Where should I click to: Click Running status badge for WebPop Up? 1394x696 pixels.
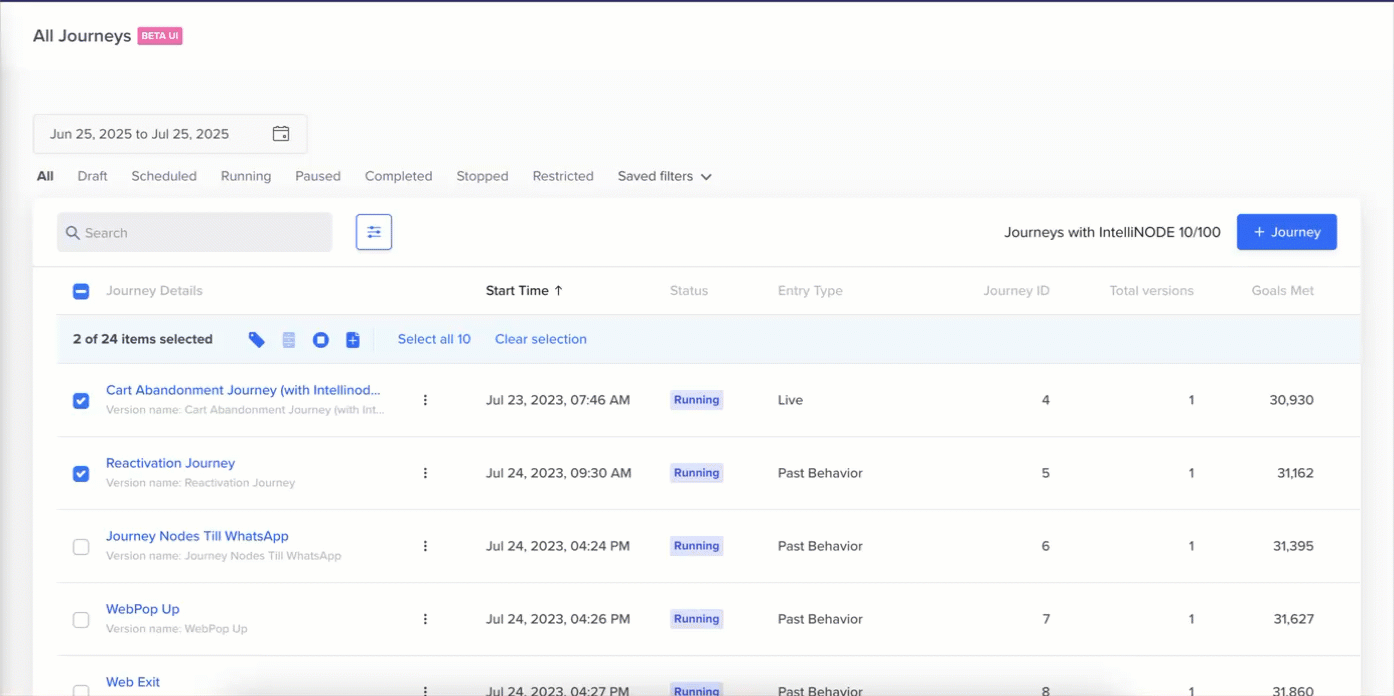click(x=696, y=619)
